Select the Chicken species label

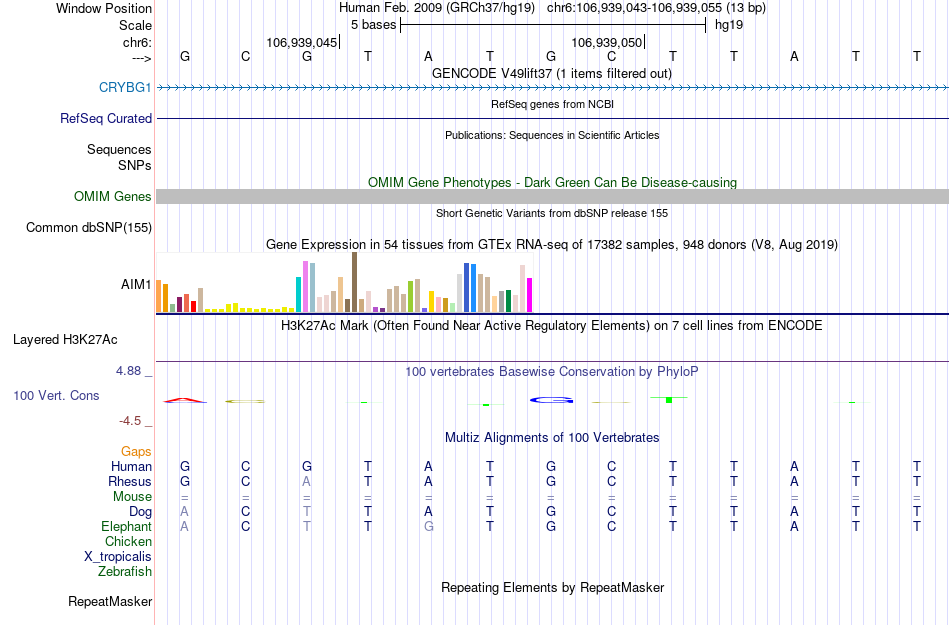point(128,541)
